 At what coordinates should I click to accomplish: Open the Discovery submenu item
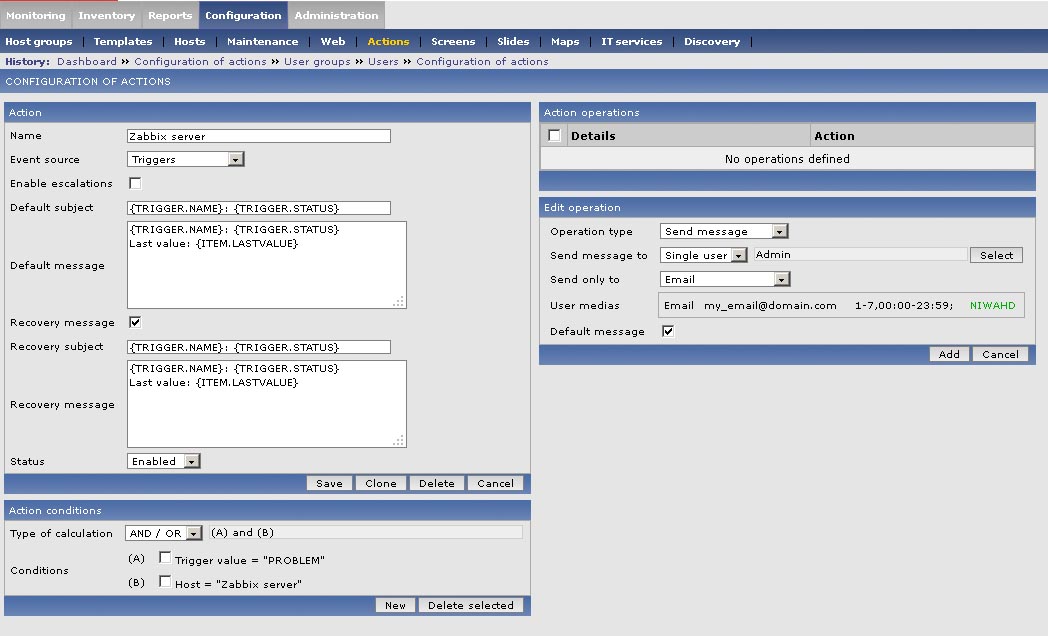click(x=712, y=41)
